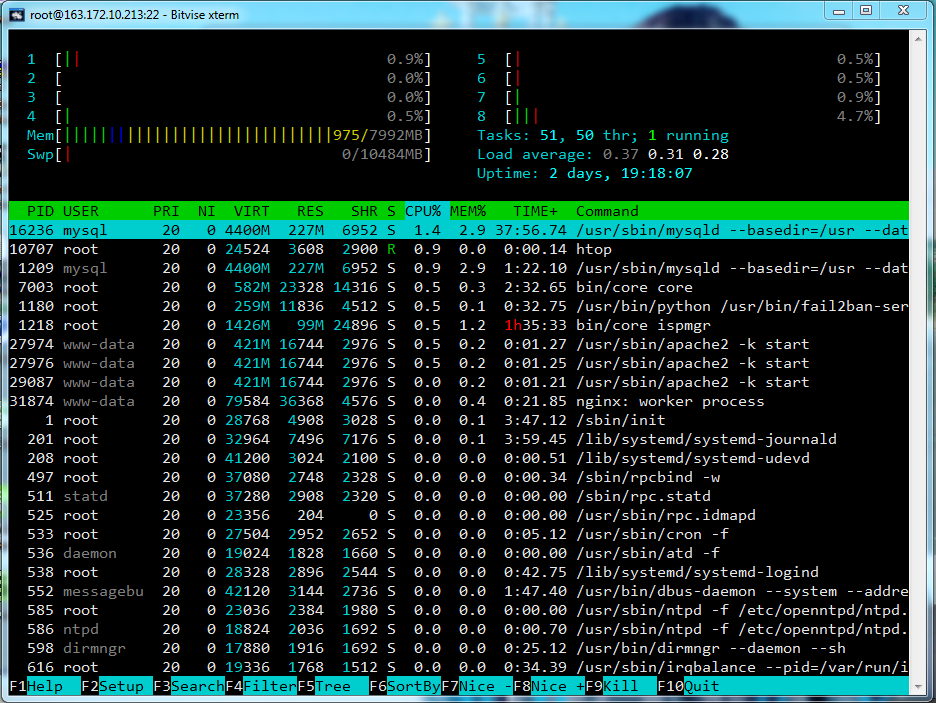Select the fail2ban python process row
The width and height of the screenshot is (936, 703).
pos(458,306)
